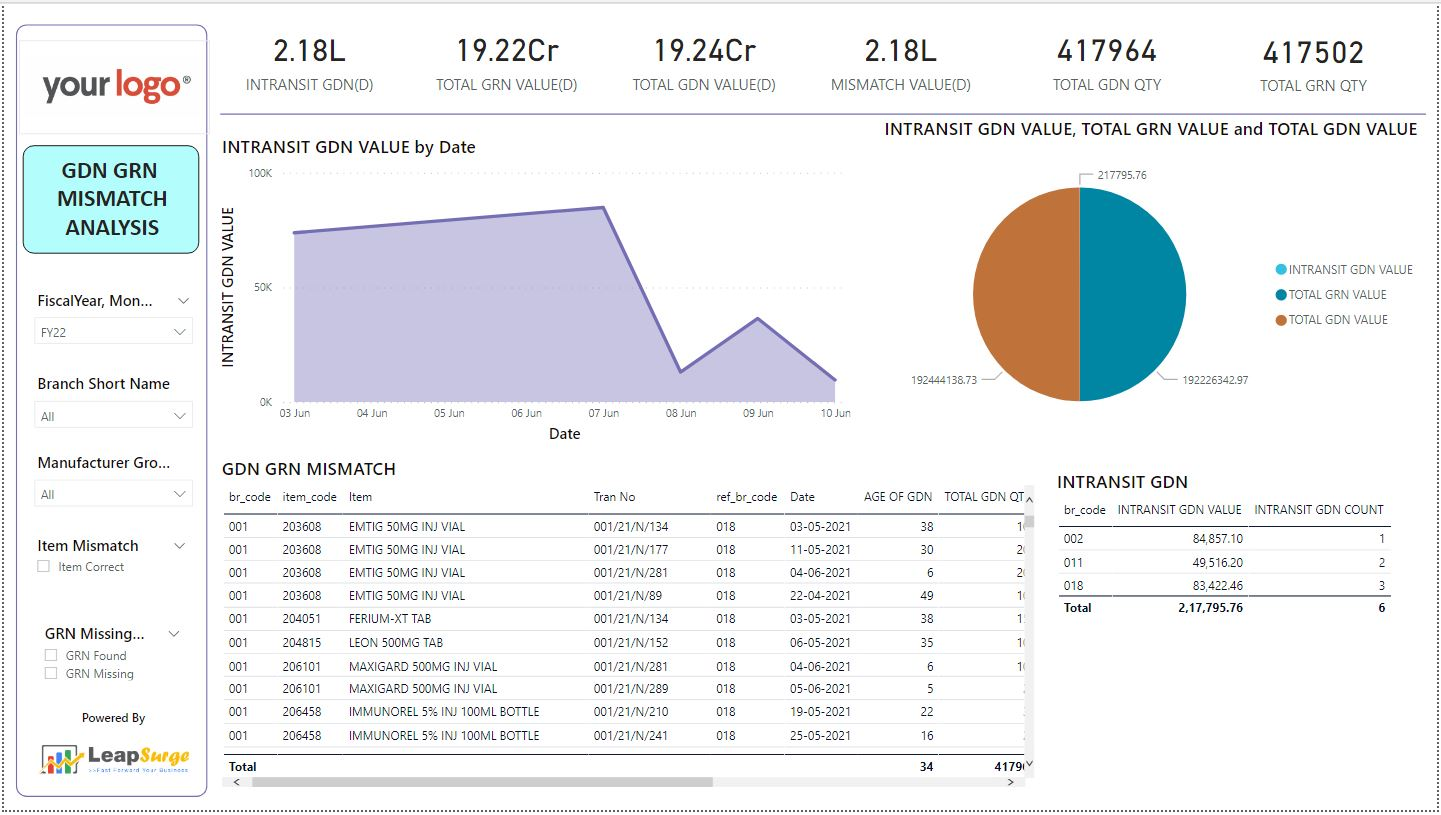
Task: Click TOTAL GDN VALUE legend marker
Action: pos(1281,320)
